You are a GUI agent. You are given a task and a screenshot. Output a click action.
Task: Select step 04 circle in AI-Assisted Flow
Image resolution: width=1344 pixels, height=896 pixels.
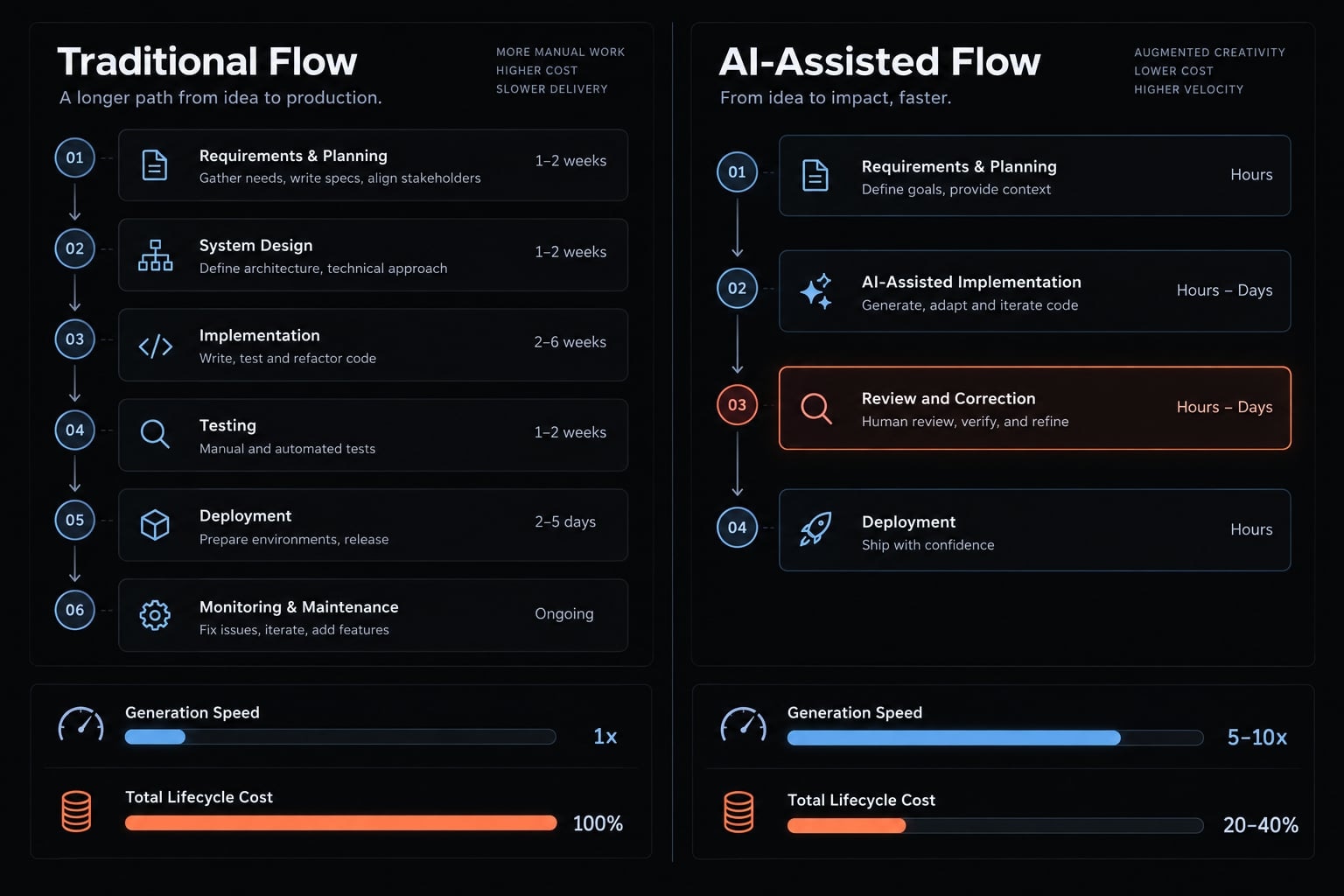click(738, 528)
